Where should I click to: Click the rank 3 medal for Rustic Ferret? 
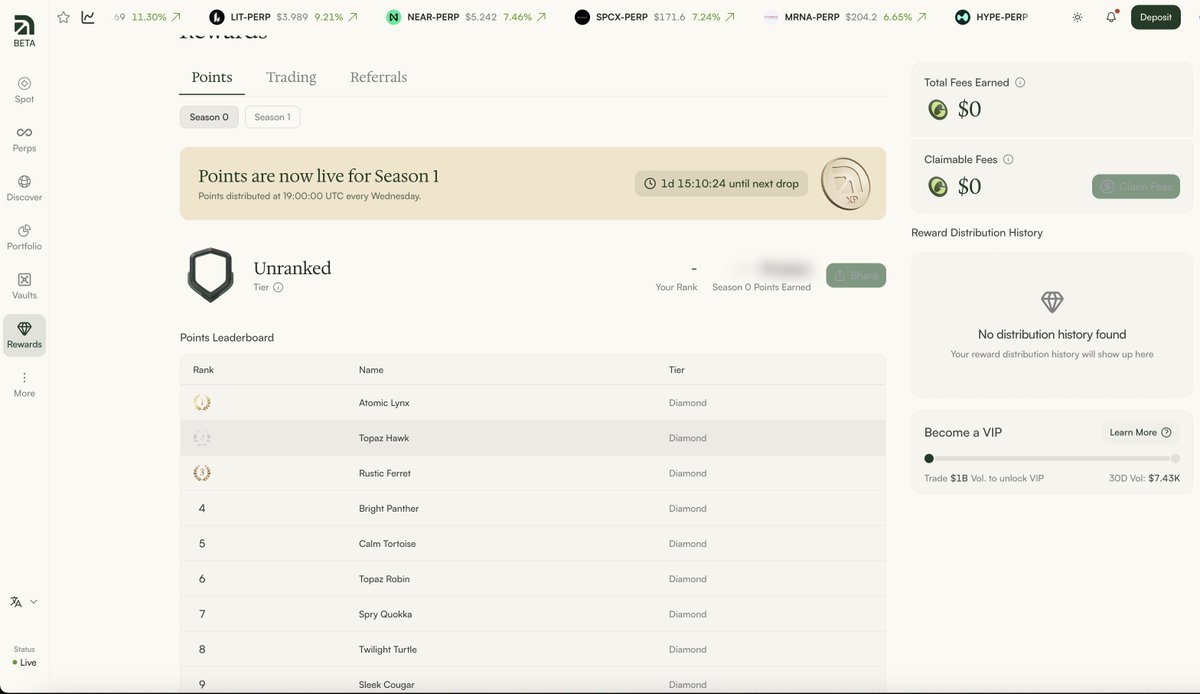pos(202,473)
